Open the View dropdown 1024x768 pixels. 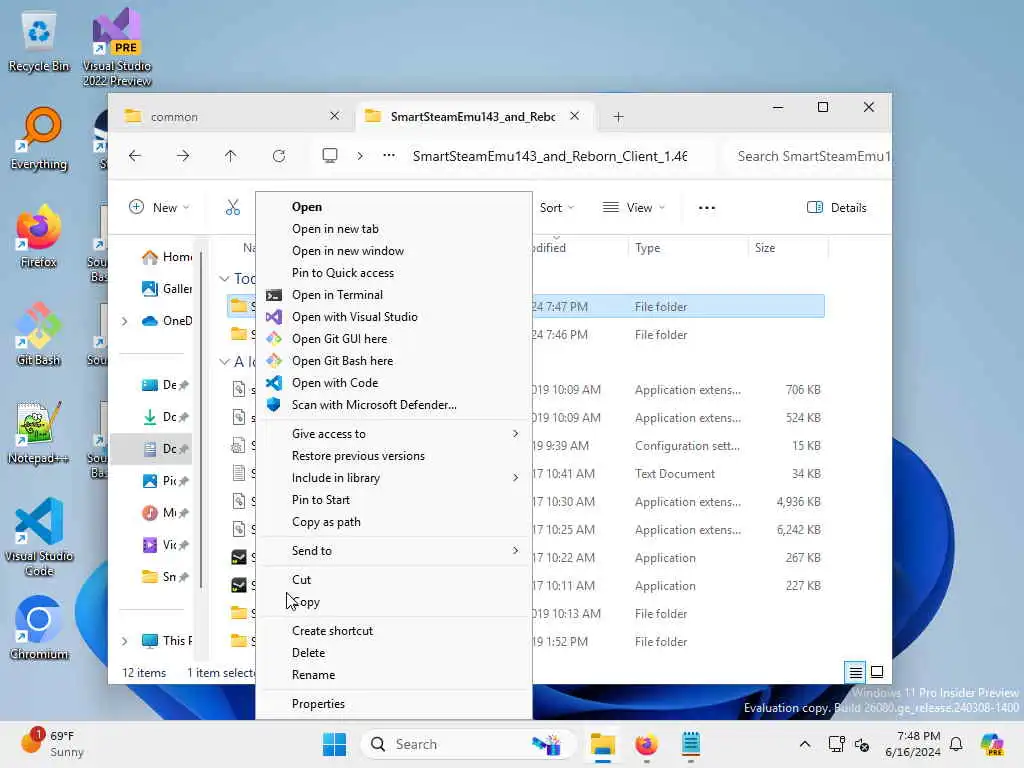633,208
